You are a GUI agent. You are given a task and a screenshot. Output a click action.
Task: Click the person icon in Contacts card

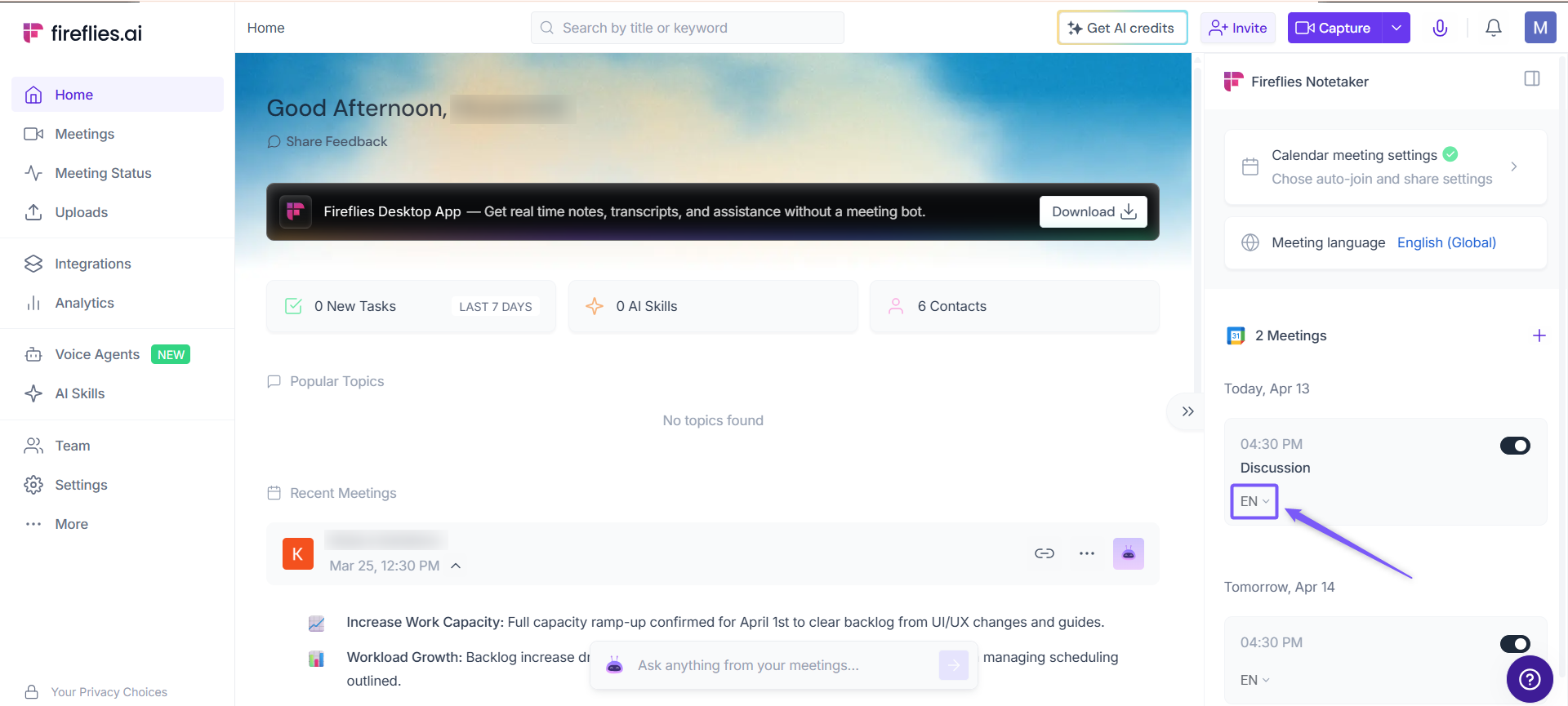click(896, 306)
